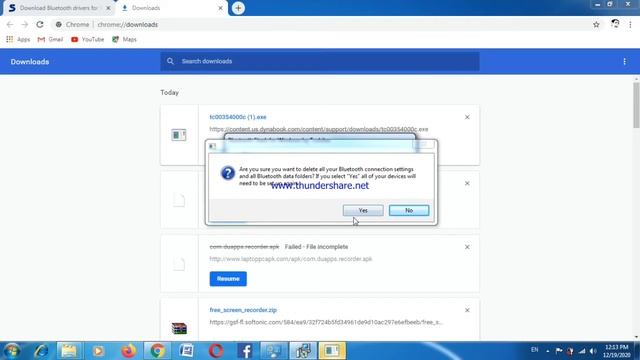Resume the com.duapps.recorder.apk download
640x360 pixels.
click(228, 279)
